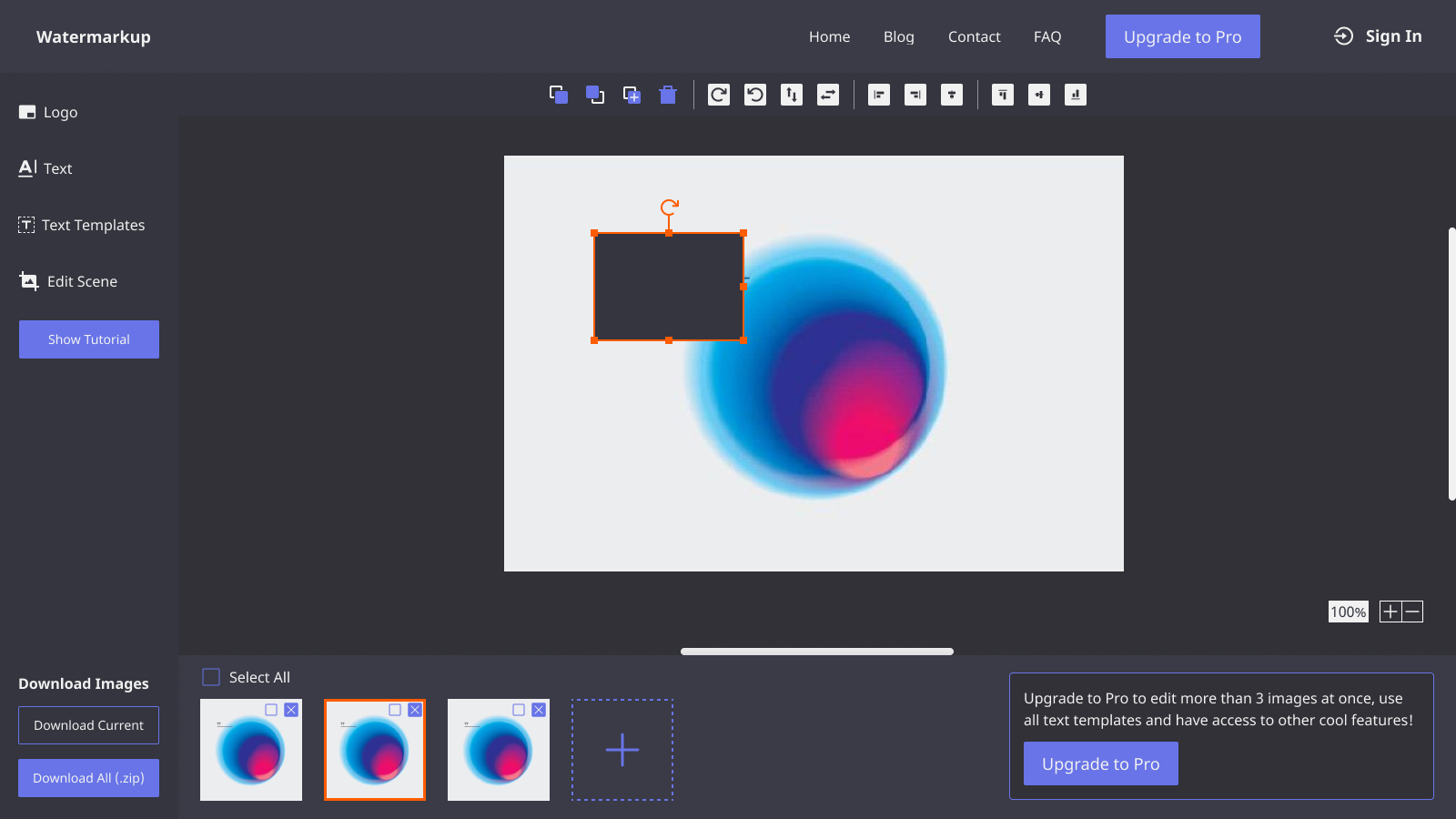Click the Show Tutorial button
This screenshot has width=1456, height=819.
point(89,339)
